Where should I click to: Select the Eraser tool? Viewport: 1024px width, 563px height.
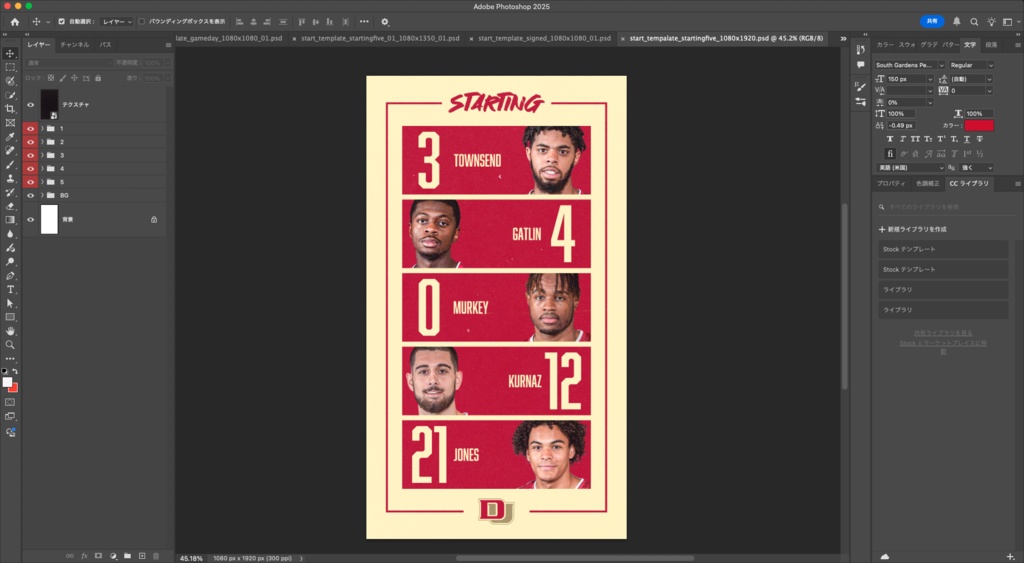10,206
